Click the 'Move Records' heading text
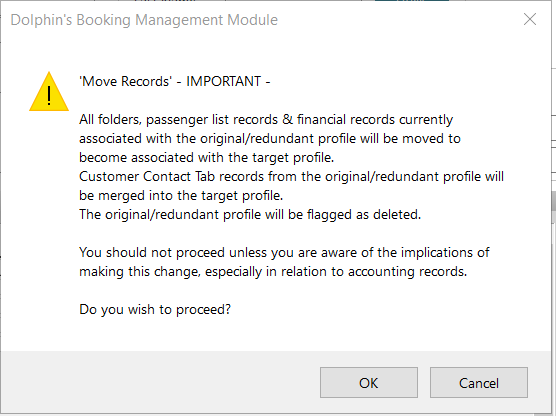556x416 pixels. click(126, 81)
